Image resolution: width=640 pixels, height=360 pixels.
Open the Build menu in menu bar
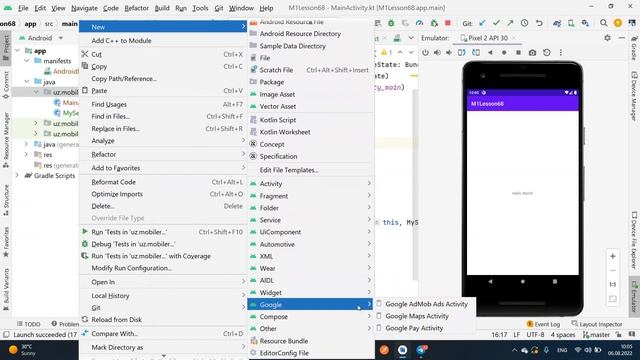tap(162, 8)
